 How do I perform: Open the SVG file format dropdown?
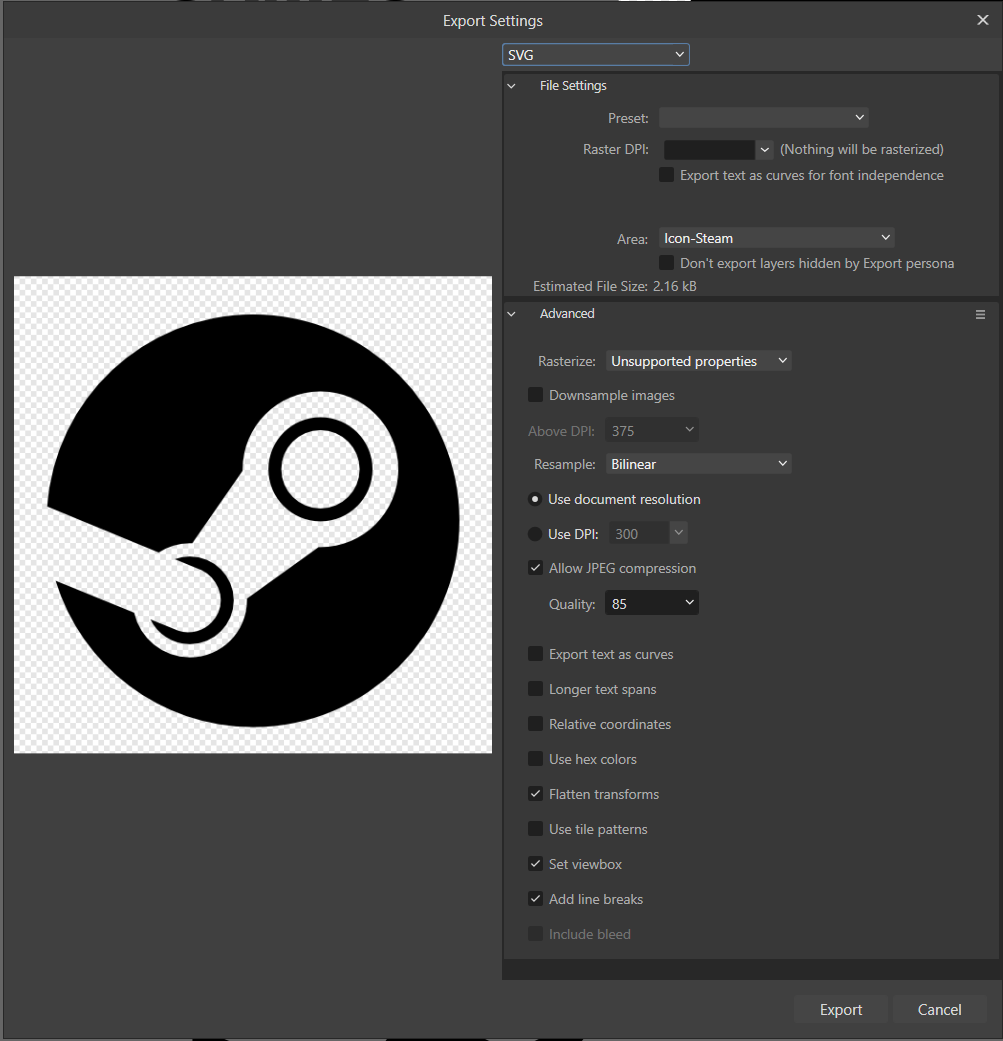pos(595,54)
